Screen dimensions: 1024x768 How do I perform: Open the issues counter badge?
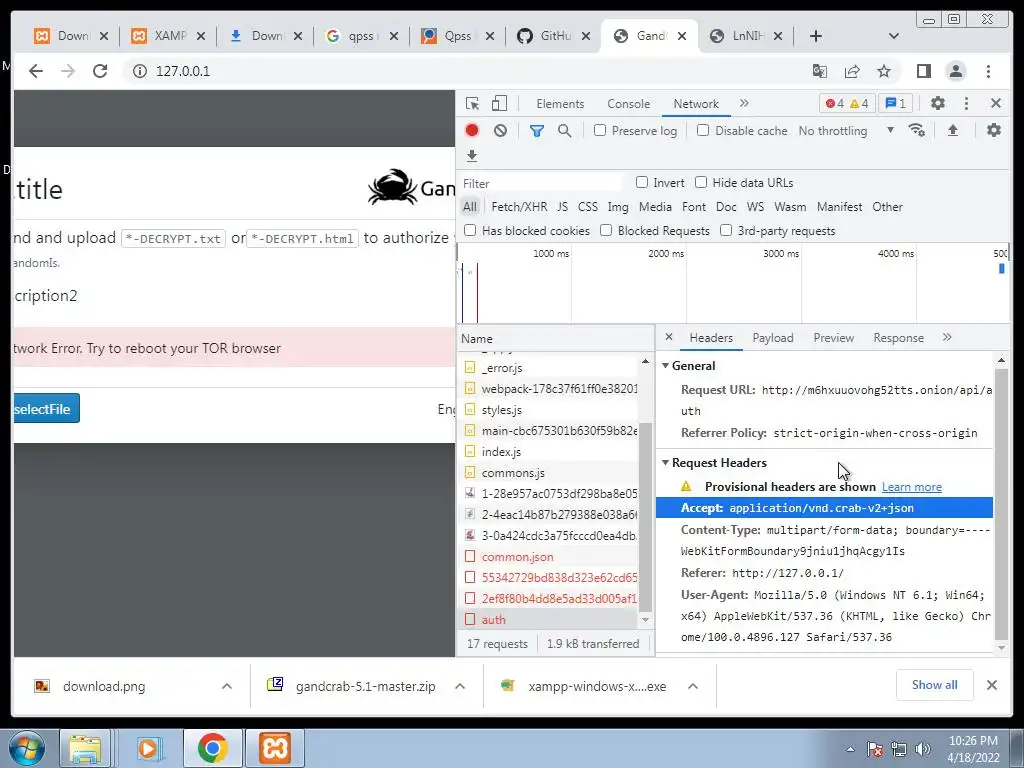tap(895, 103)
